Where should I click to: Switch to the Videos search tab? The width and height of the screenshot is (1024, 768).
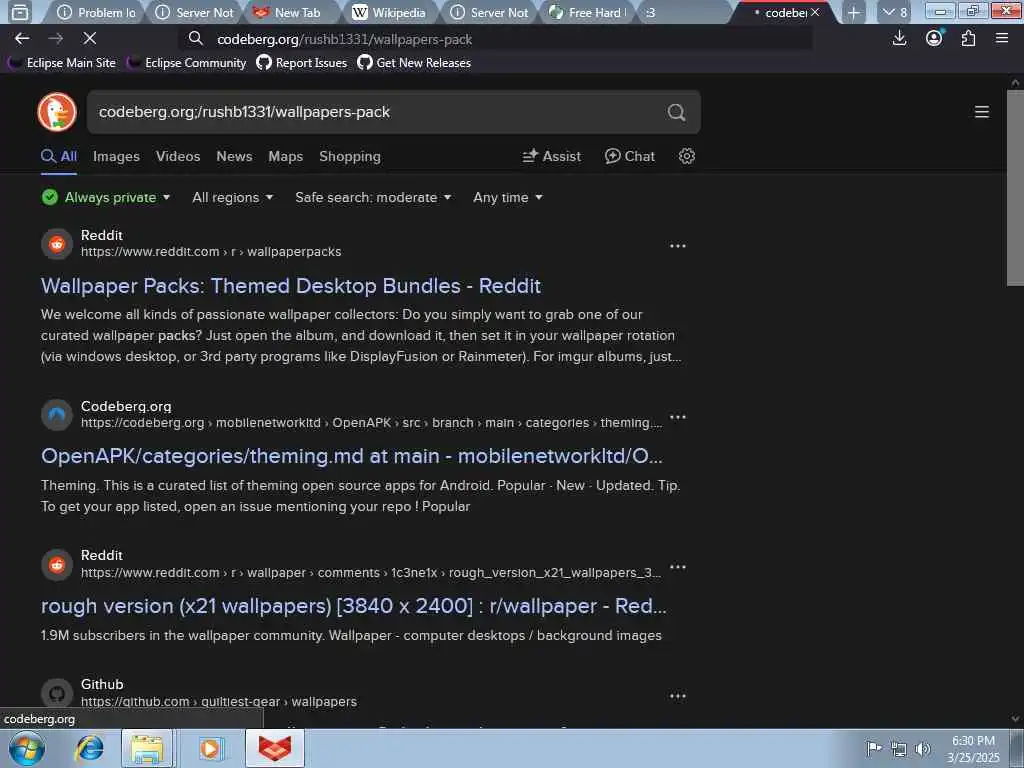point(178,157)
